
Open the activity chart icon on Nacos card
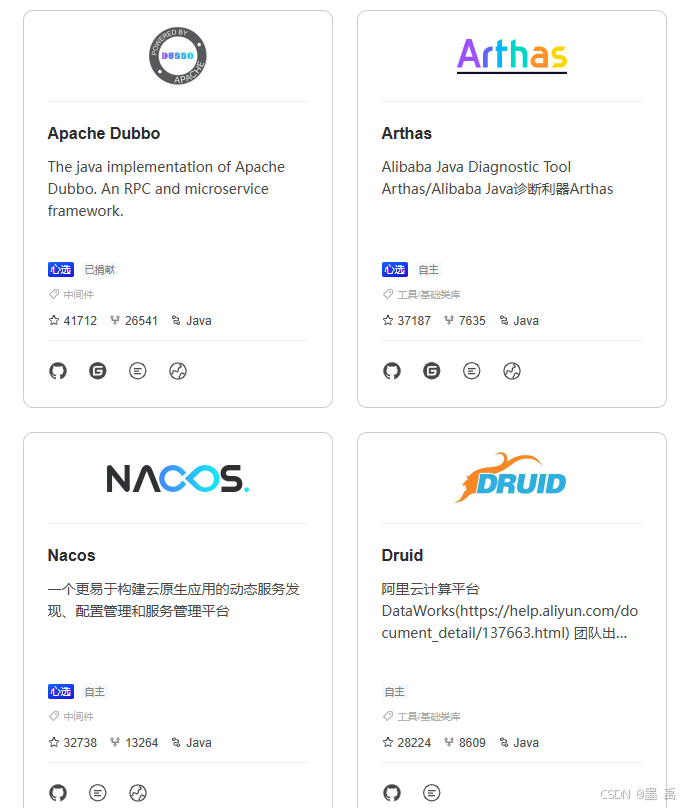point(138,793)
